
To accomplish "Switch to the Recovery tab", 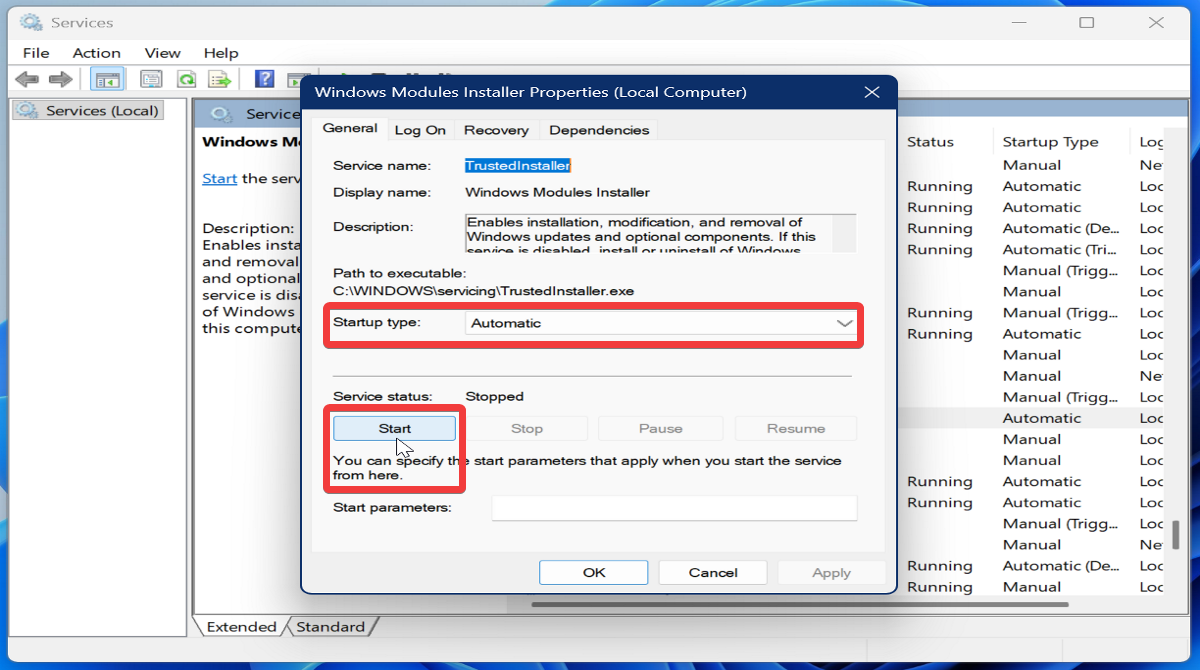I will coord(496,130).
